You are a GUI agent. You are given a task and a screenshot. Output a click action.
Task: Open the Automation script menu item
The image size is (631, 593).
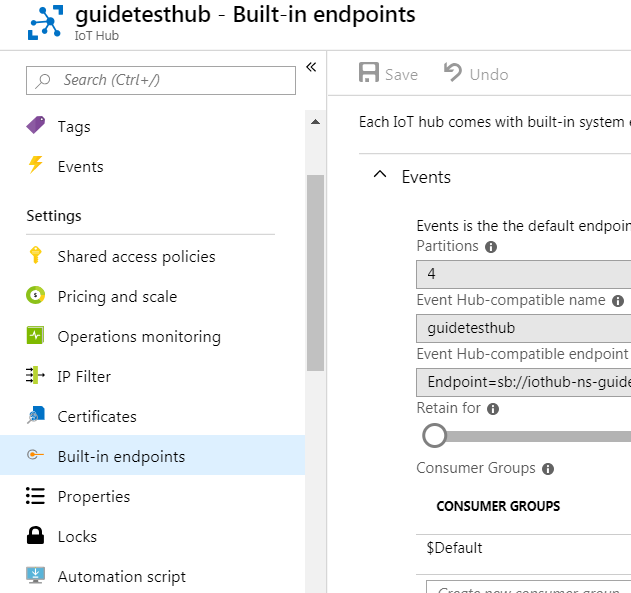click(122, 576)
